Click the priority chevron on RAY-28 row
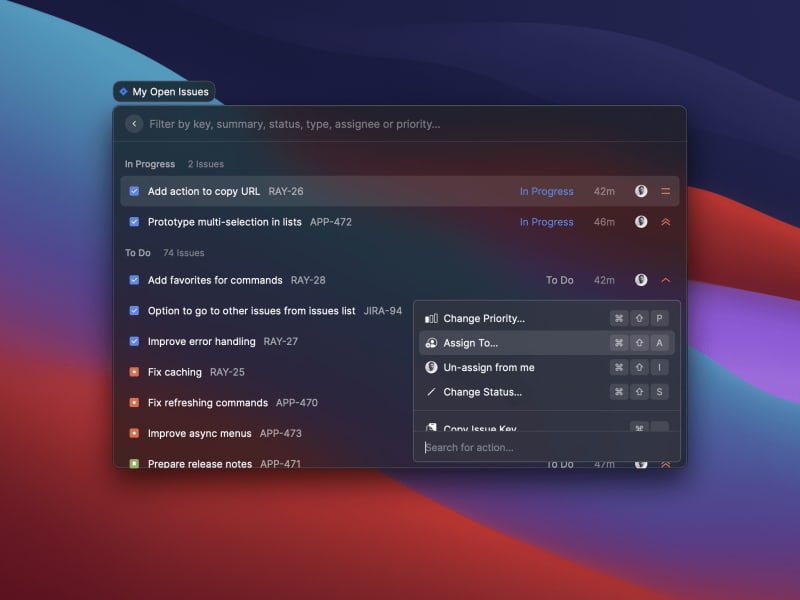Screen dimensions: 800x600 (666, 280)
